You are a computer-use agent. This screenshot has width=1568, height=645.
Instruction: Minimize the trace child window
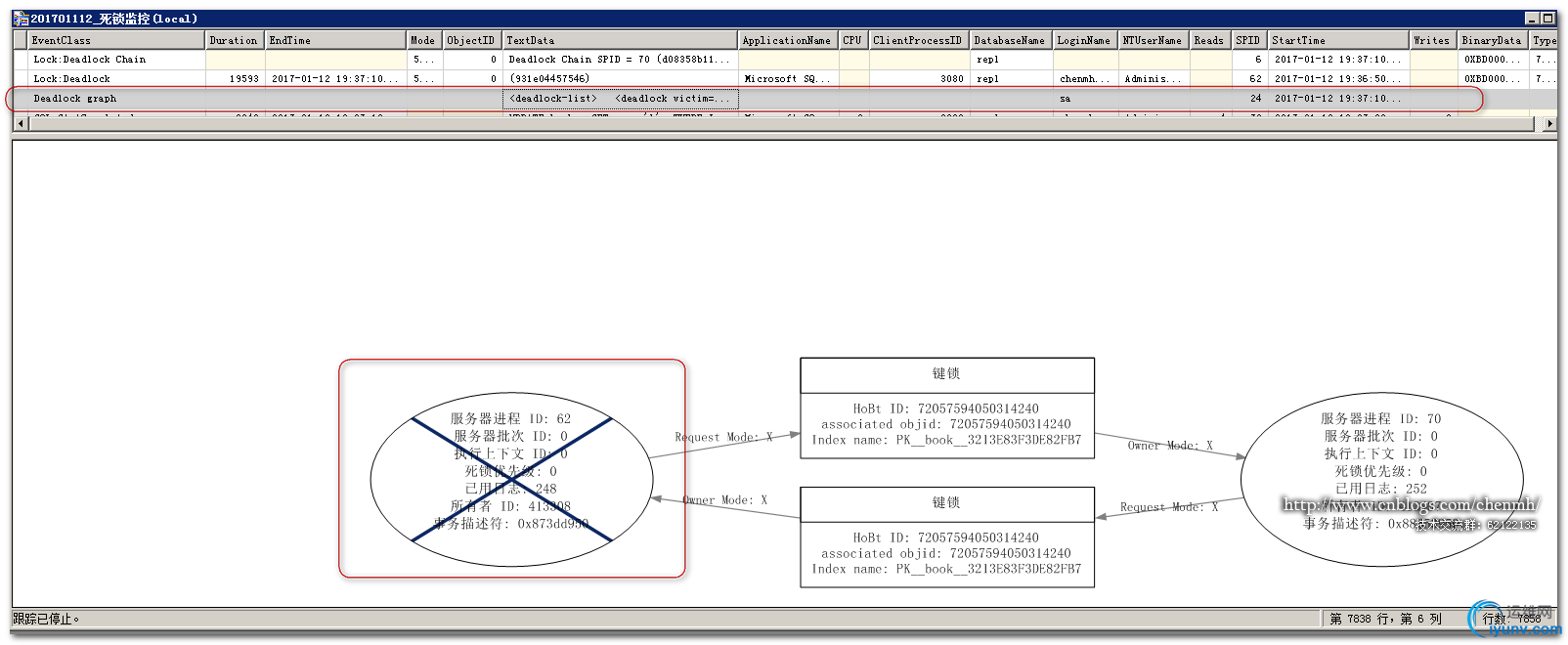1532,18
